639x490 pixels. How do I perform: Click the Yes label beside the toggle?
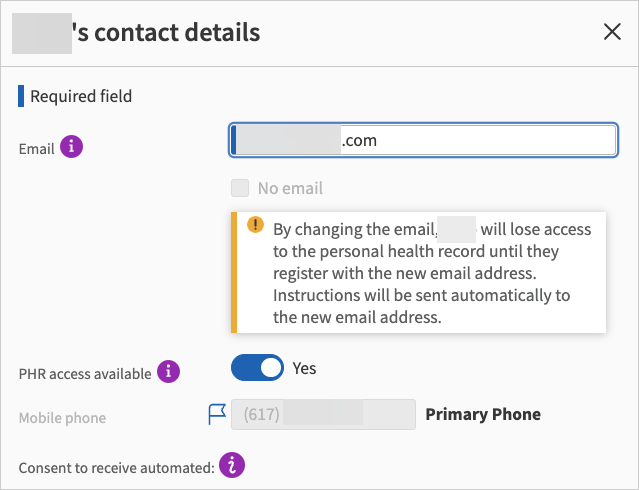pos(304,368)
